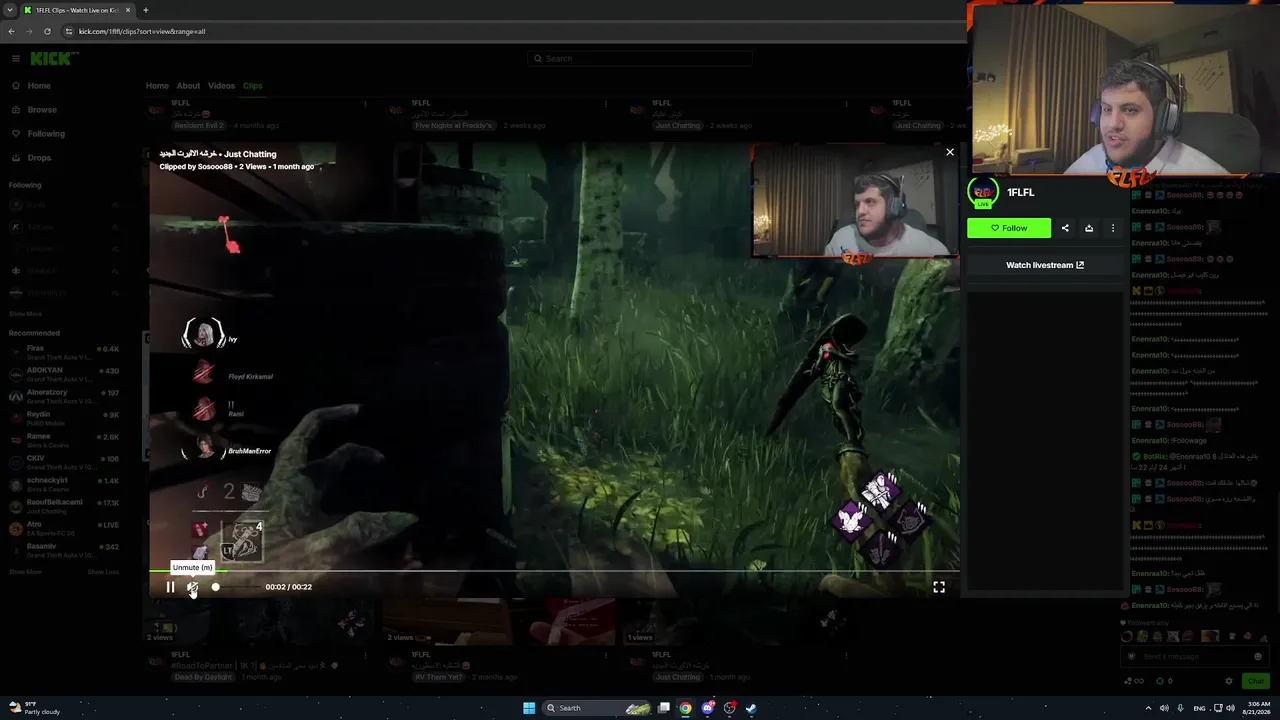
Task: Click the RV There Yet? category tag
Action: tap(440, 677)
